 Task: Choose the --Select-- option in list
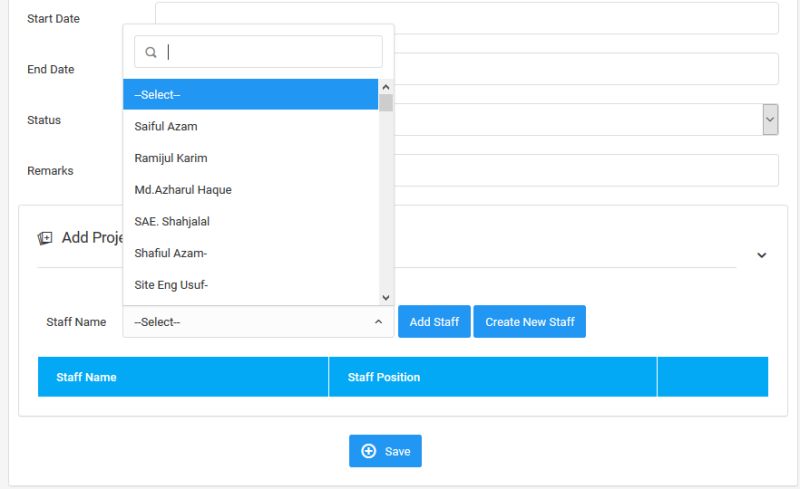coord(251,94)
